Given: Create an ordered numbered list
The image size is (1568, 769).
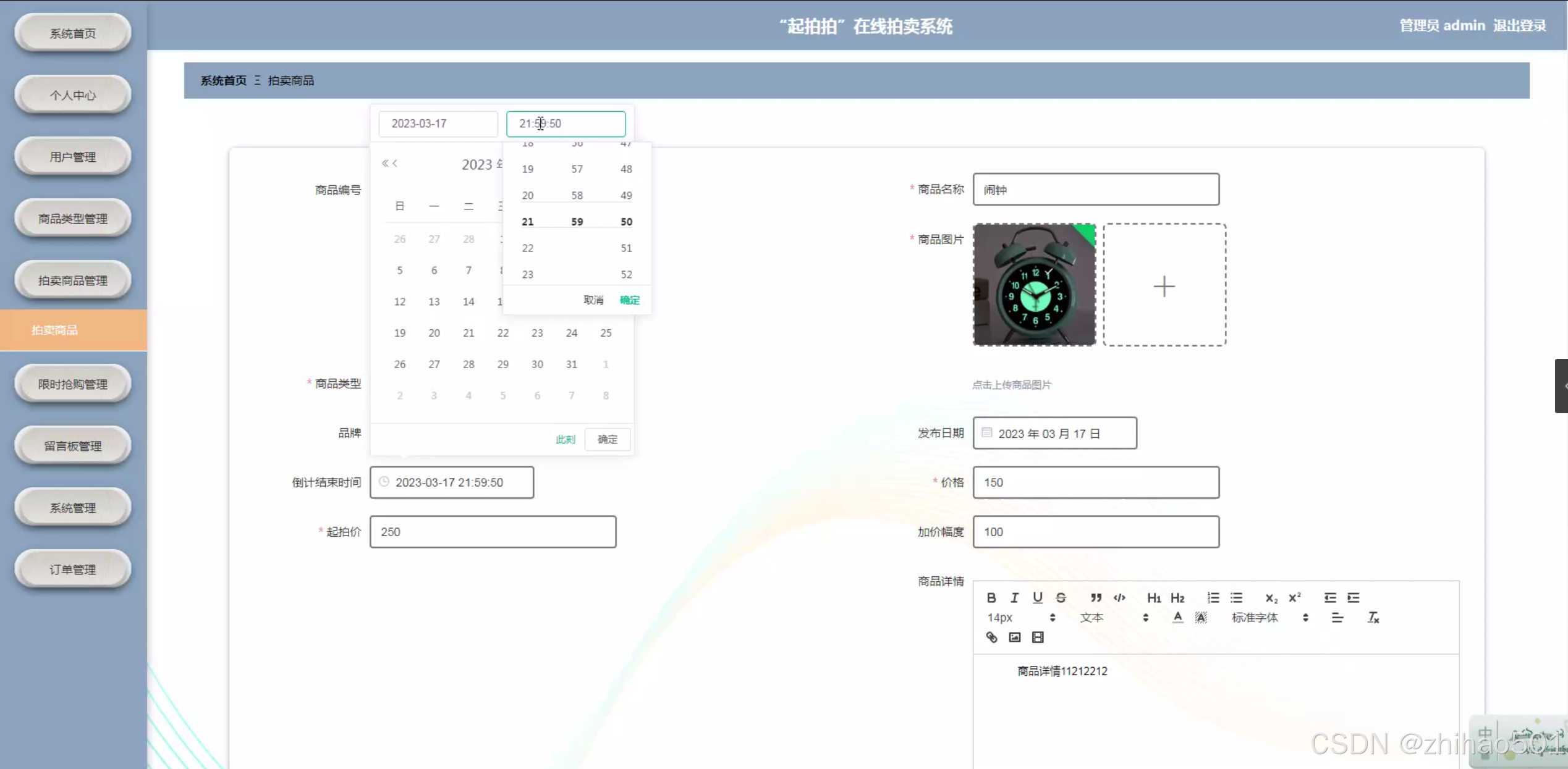Looking at the screenshot, I should (1213, 597).
